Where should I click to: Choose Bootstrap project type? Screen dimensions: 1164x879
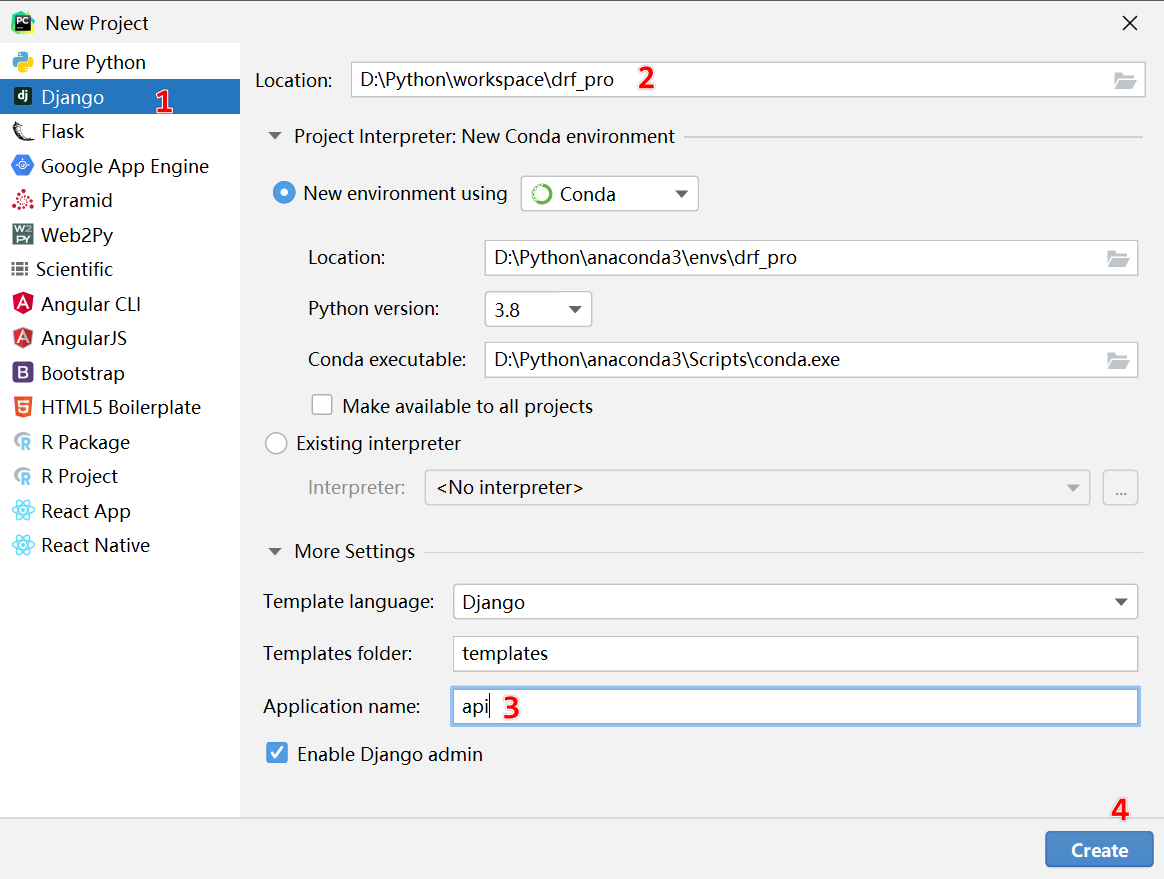(x=83, y=373)
